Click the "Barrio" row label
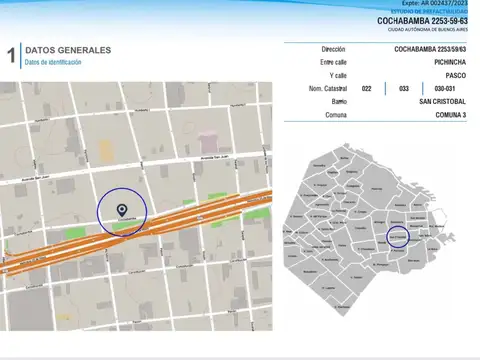 coord(339,102)
